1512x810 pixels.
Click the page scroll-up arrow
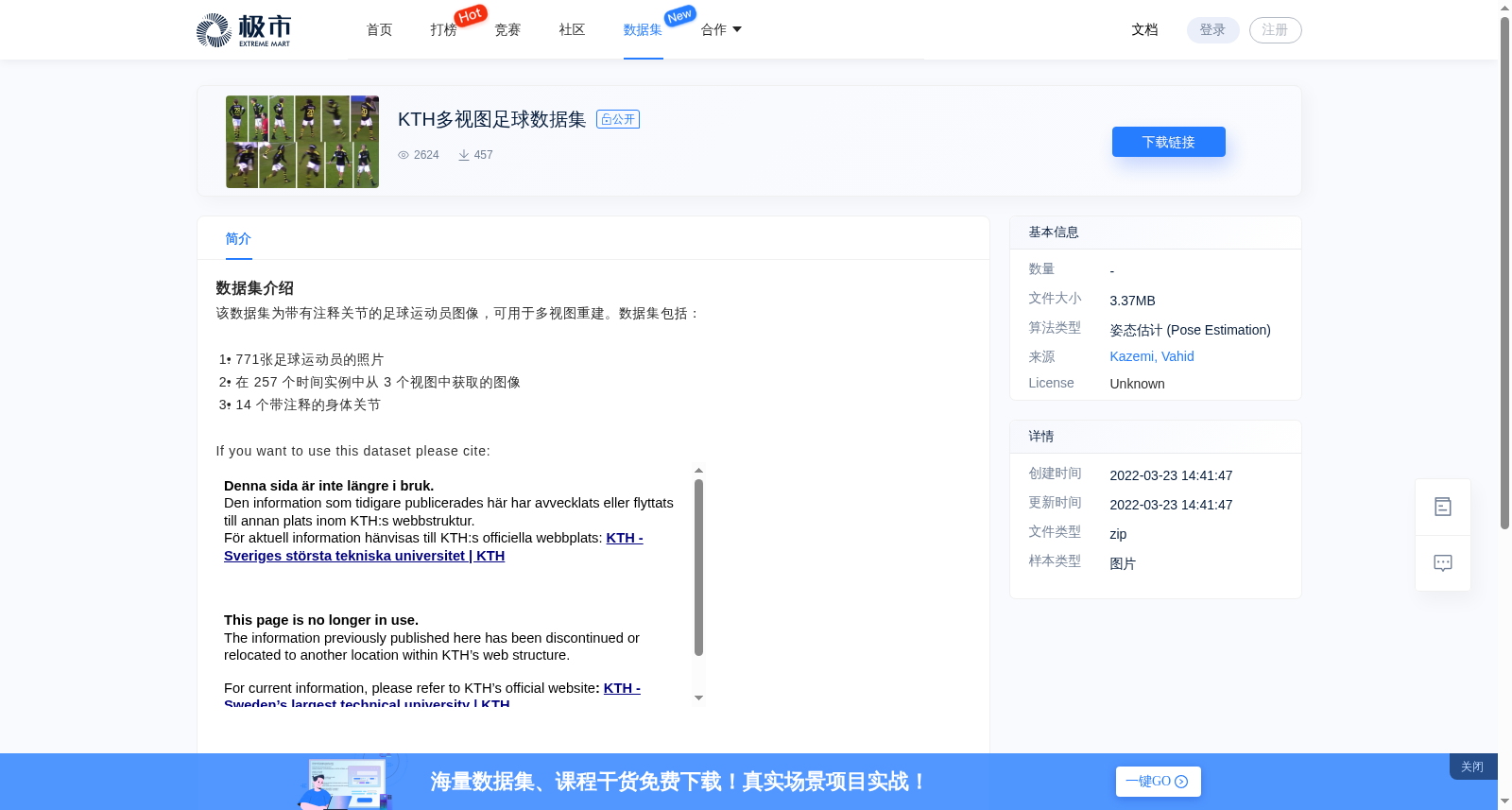click(x=1504, y=8)
